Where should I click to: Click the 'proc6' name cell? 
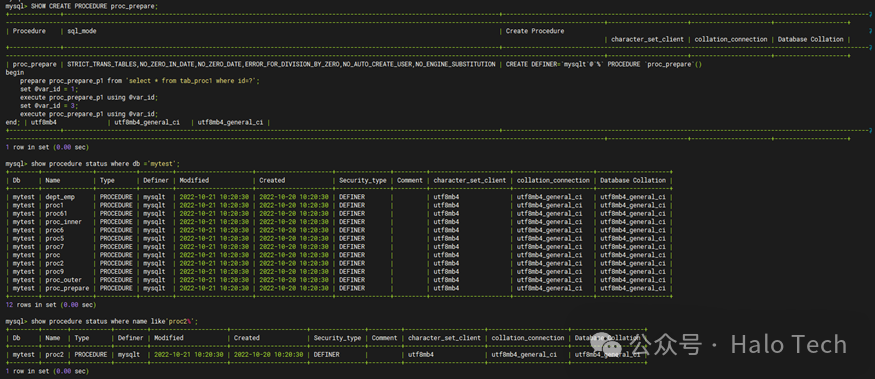point(55,230)
